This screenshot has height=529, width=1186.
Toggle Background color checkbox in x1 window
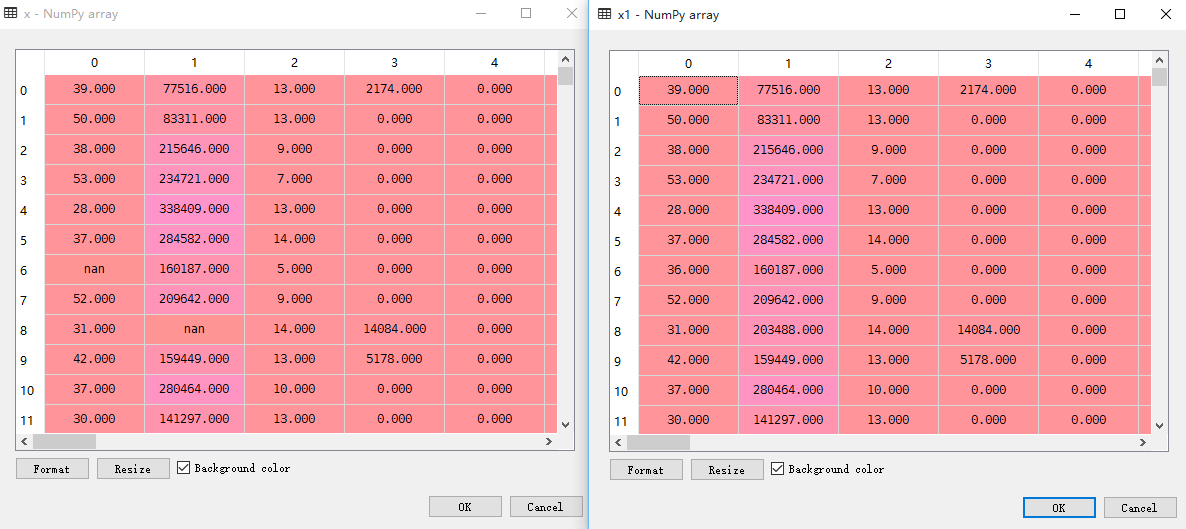pyautogui.click(x=777, y=468)
